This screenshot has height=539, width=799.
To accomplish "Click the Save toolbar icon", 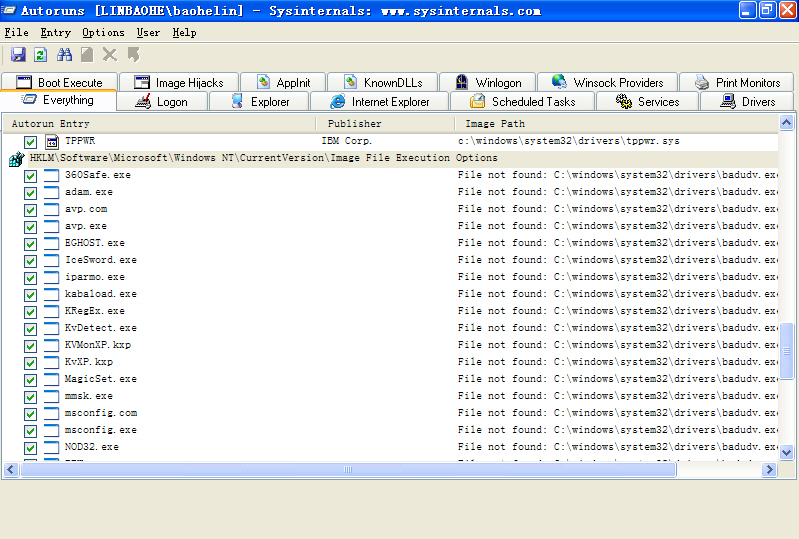I will 18,55.
